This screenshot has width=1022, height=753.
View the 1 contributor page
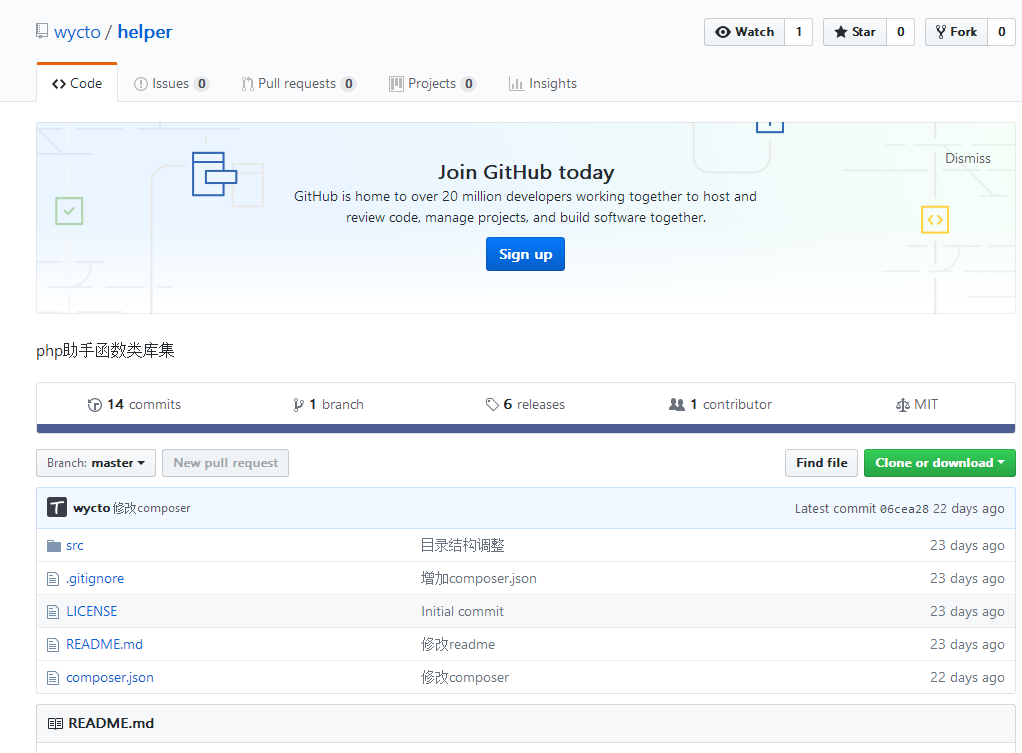(720, 405)
